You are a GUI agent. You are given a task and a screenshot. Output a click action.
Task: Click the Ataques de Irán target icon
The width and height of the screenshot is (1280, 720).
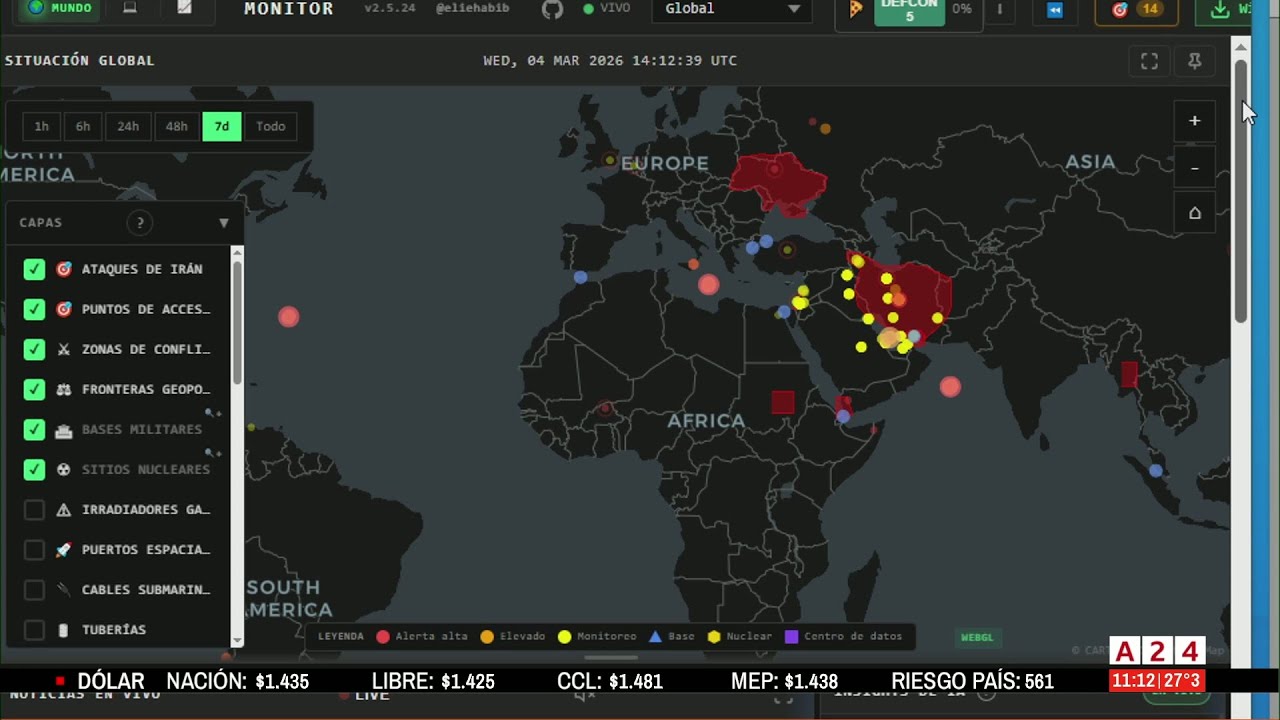coord(64,269)
